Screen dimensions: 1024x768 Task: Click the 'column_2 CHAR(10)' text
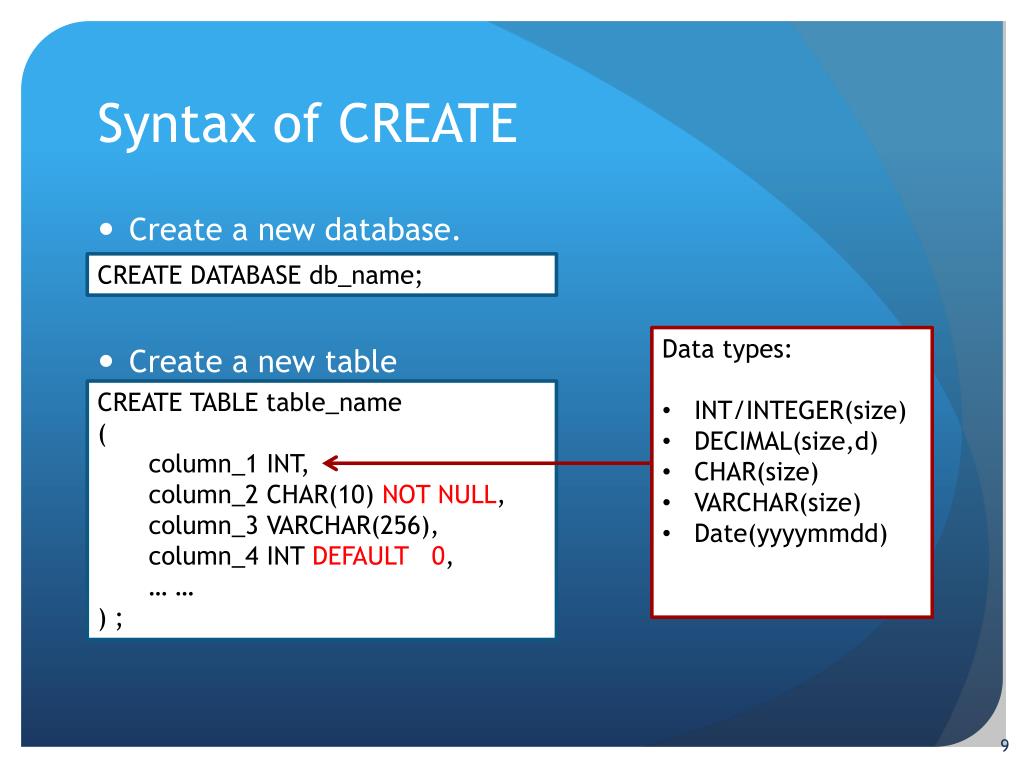(x=261, y=495)
